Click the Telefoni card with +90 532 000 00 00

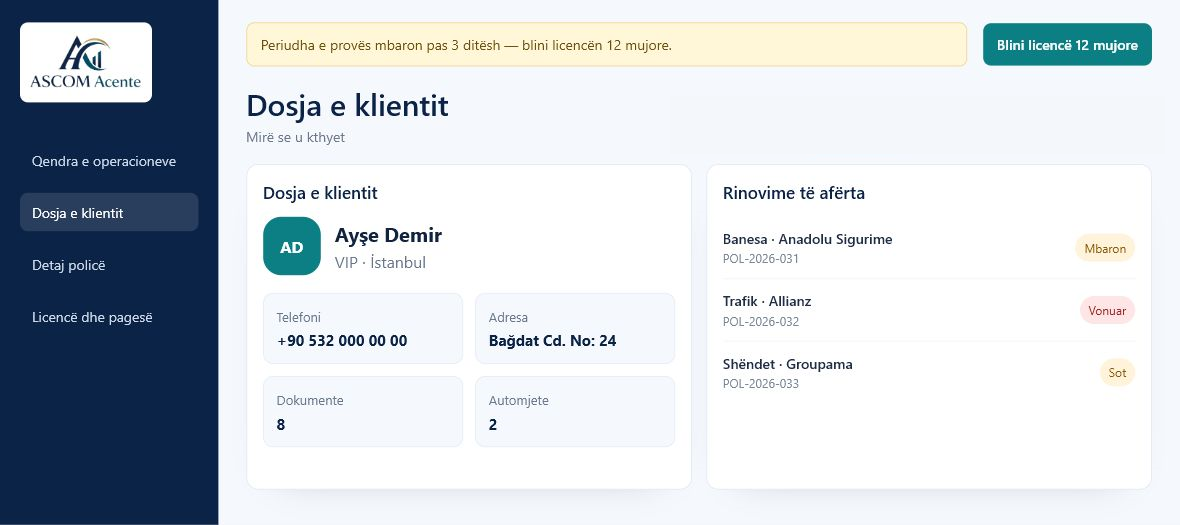363,329
